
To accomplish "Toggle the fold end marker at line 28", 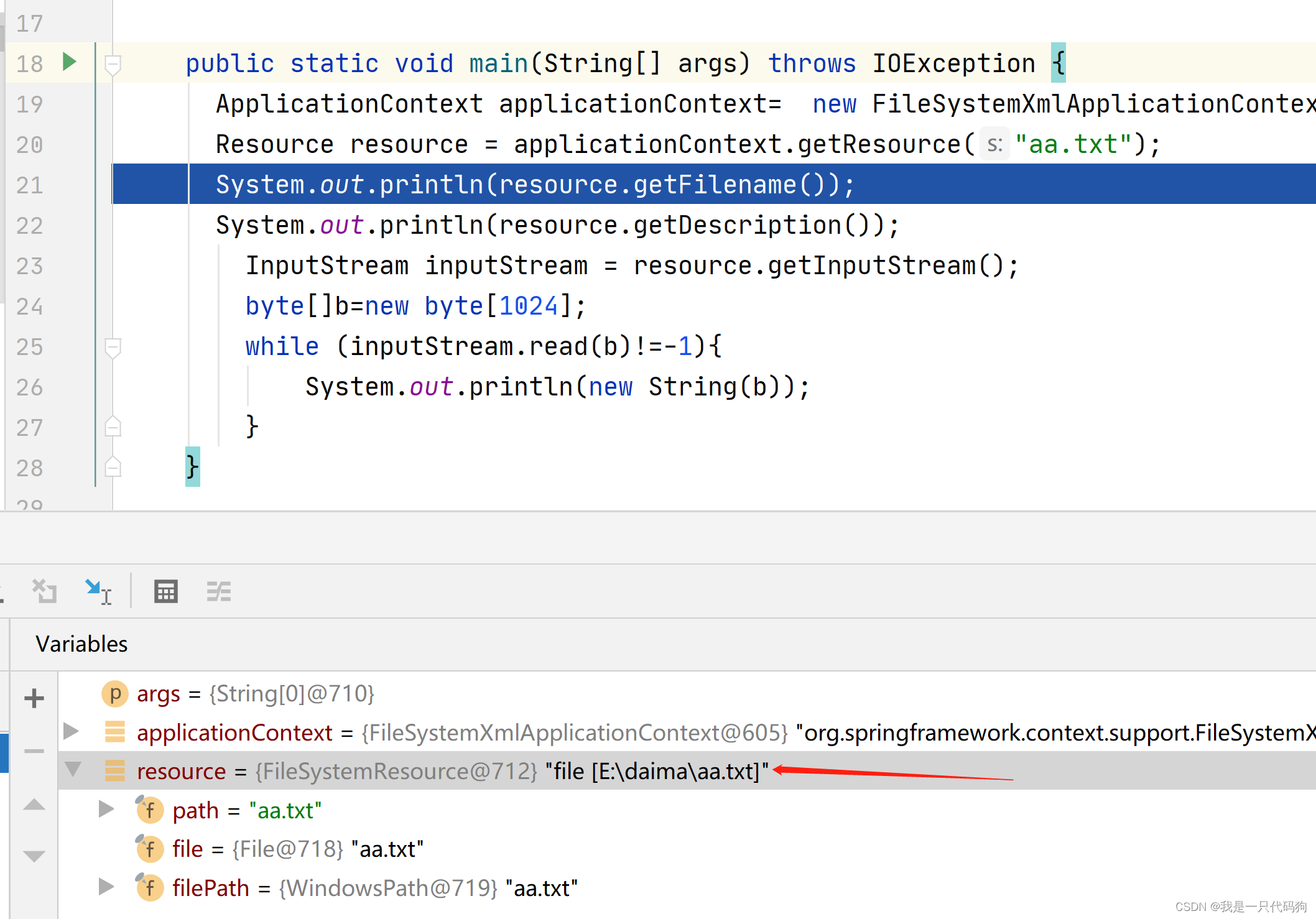I will click(113, 468).
